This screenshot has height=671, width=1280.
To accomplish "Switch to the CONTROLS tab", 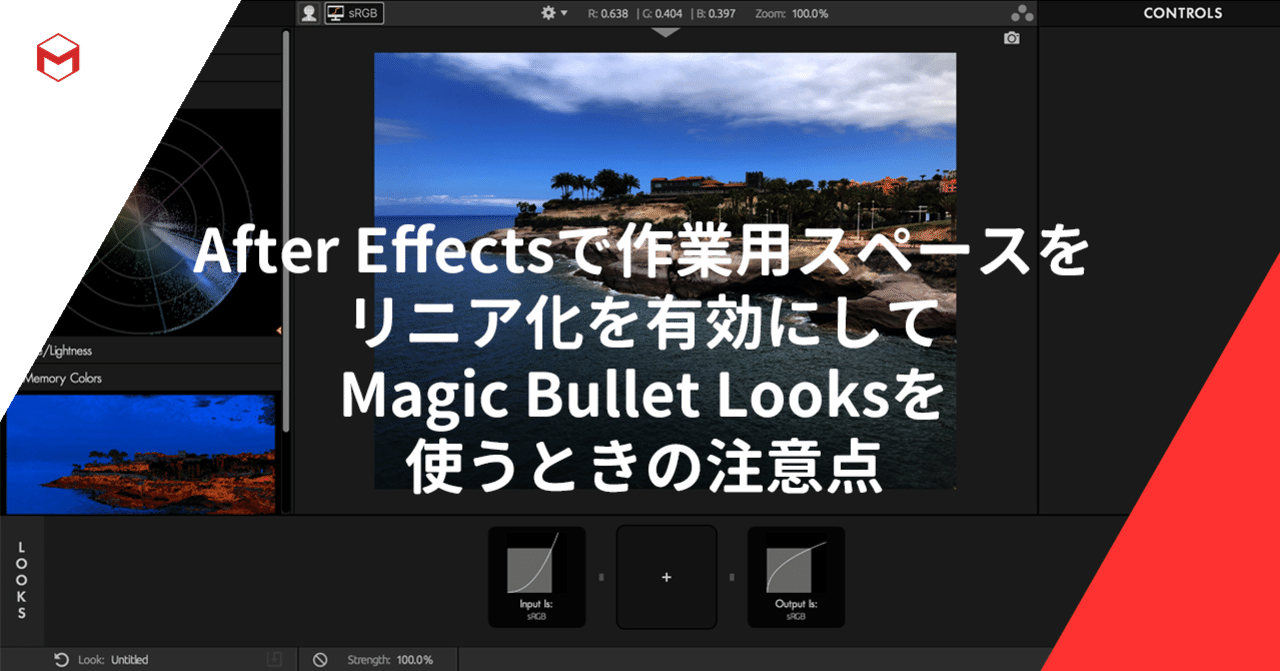I will coord(1183,13).
